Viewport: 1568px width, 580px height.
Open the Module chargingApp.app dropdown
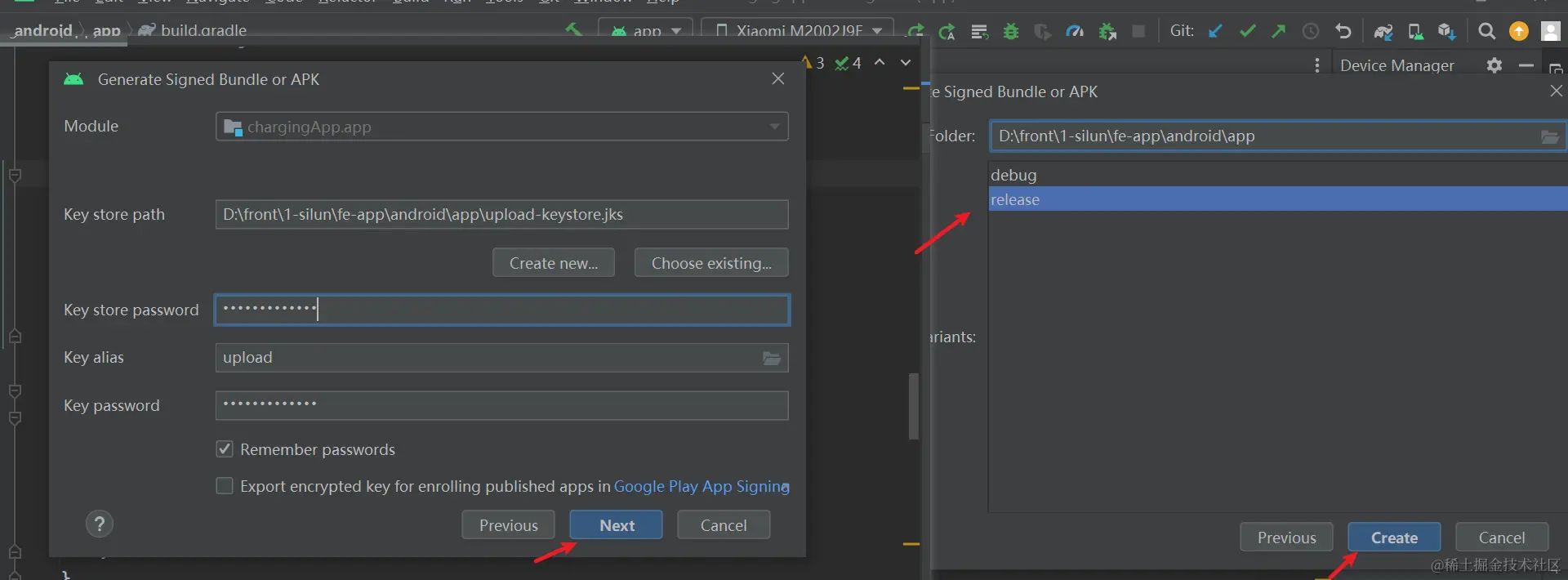pos(501,127)
